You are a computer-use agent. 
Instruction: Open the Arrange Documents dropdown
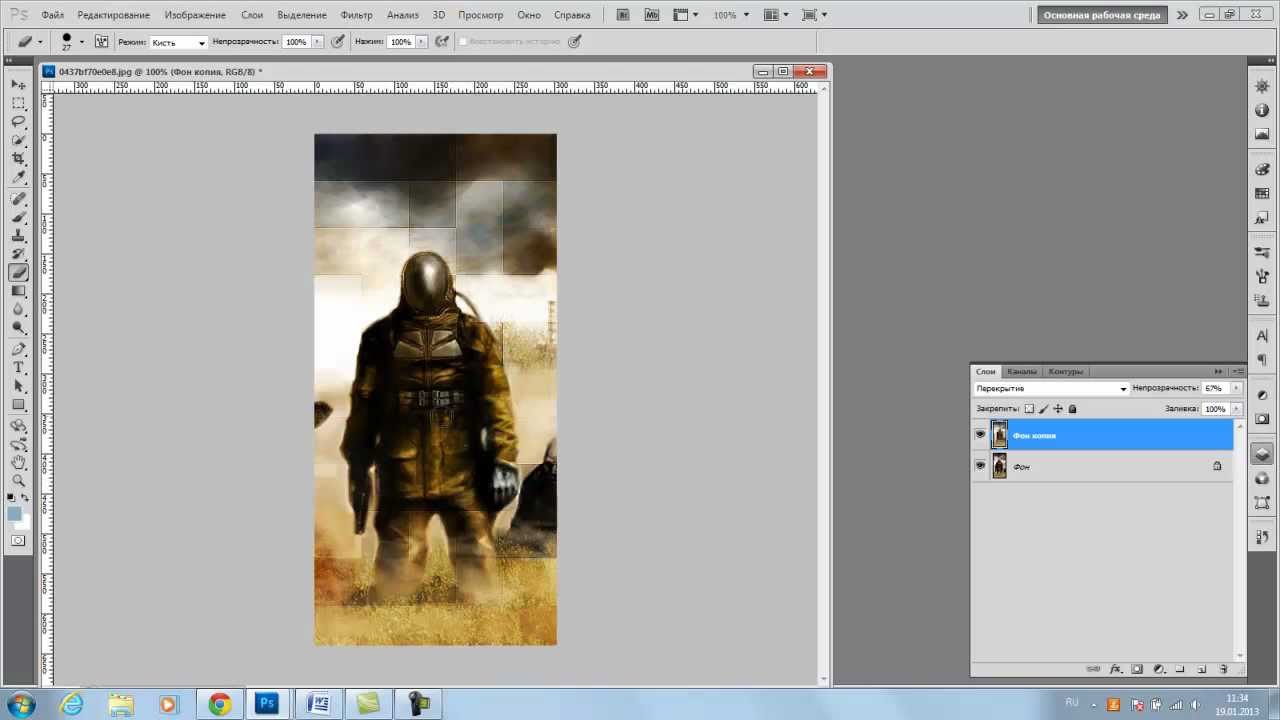776,15
